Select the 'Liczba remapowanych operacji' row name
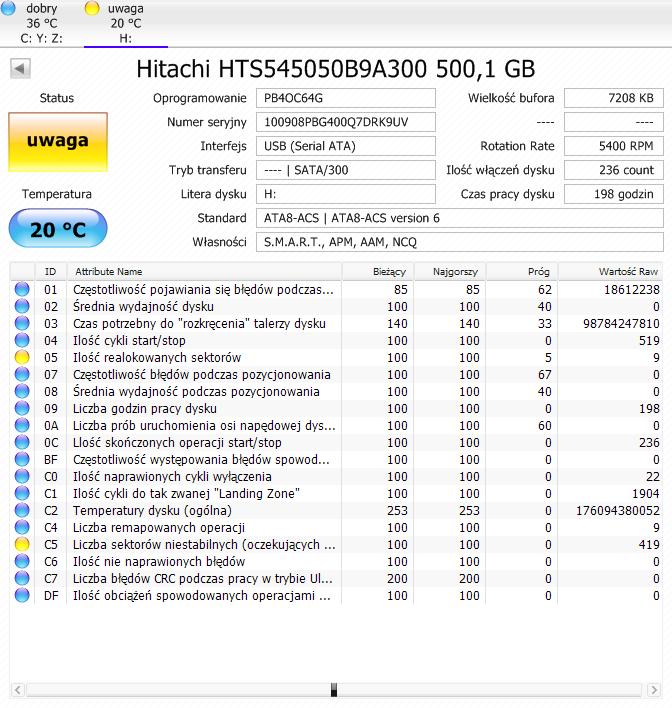Screen dimensions: 672x708 [x=159, y=528]
